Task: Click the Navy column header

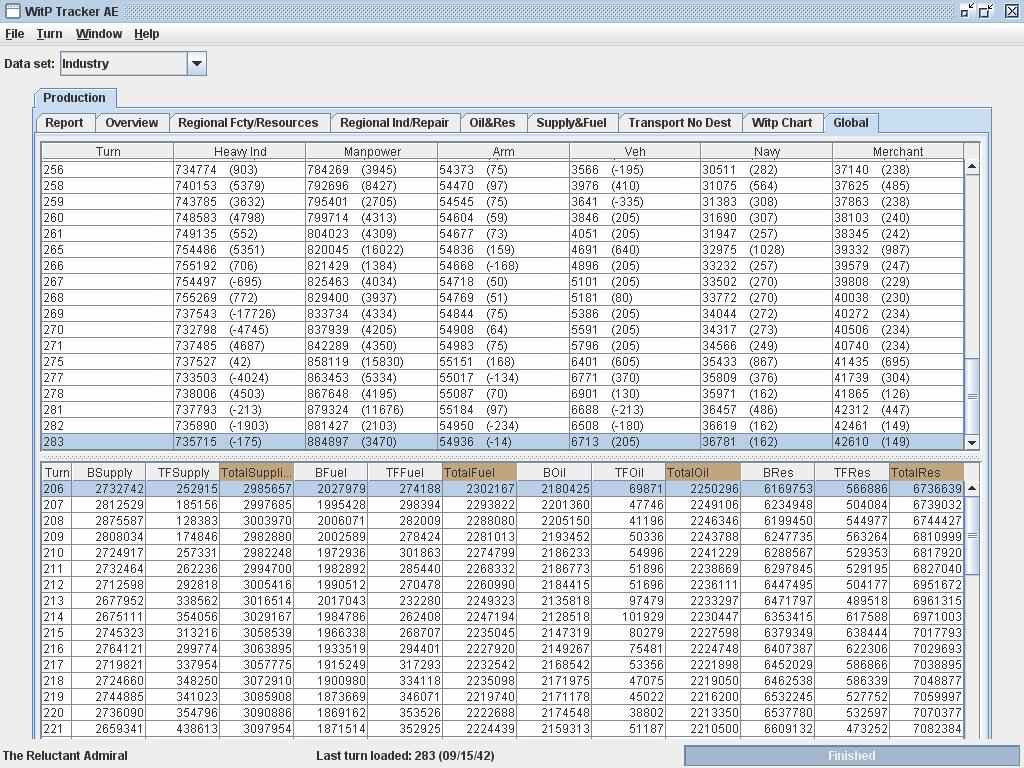Action: point(767,152)
